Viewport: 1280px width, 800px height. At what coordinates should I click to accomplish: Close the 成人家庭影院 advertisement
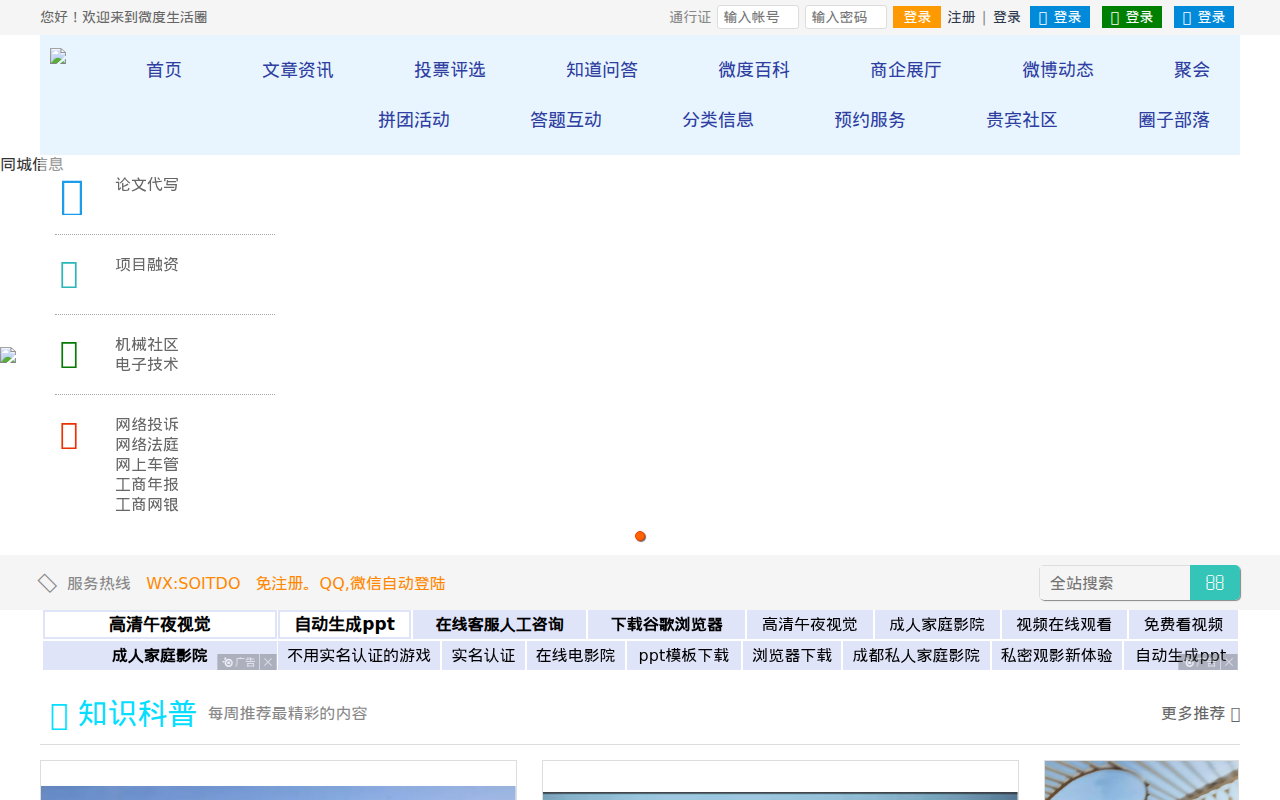tap(268, 662)
